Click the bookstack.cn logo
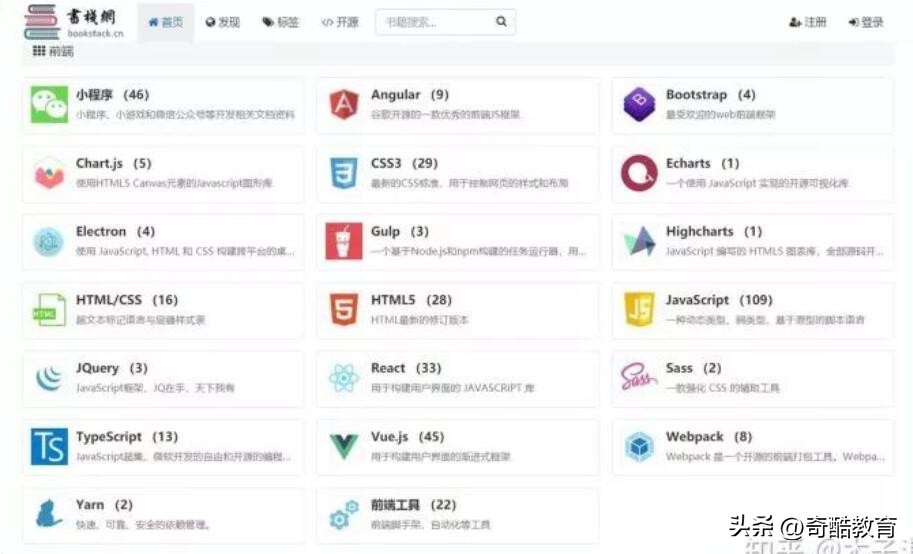This screenshot has width=913, height=554. 74,22
